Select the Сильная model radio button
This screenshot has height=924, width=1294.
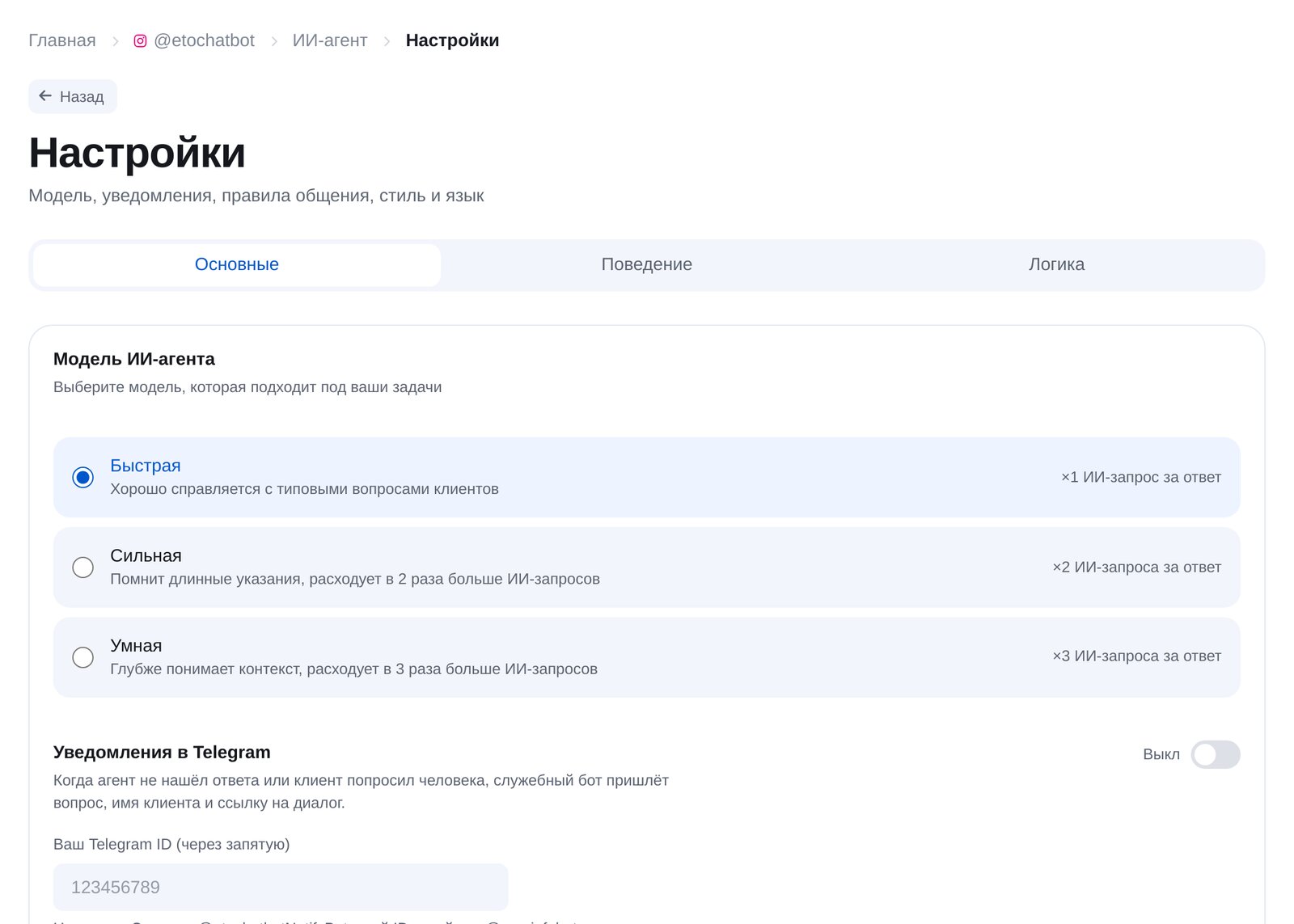[x=82, y=567]
